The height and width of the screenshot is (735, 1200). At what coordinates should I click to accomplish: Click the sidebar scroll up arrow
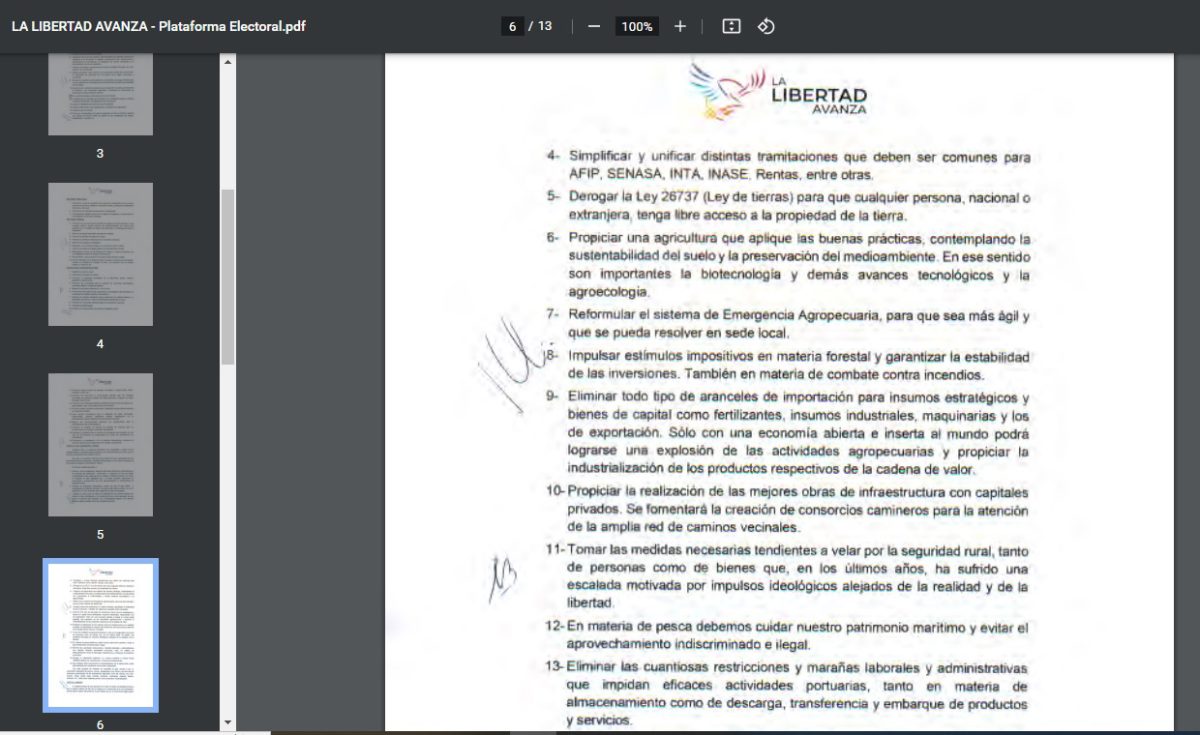click(x=227, y=62)
